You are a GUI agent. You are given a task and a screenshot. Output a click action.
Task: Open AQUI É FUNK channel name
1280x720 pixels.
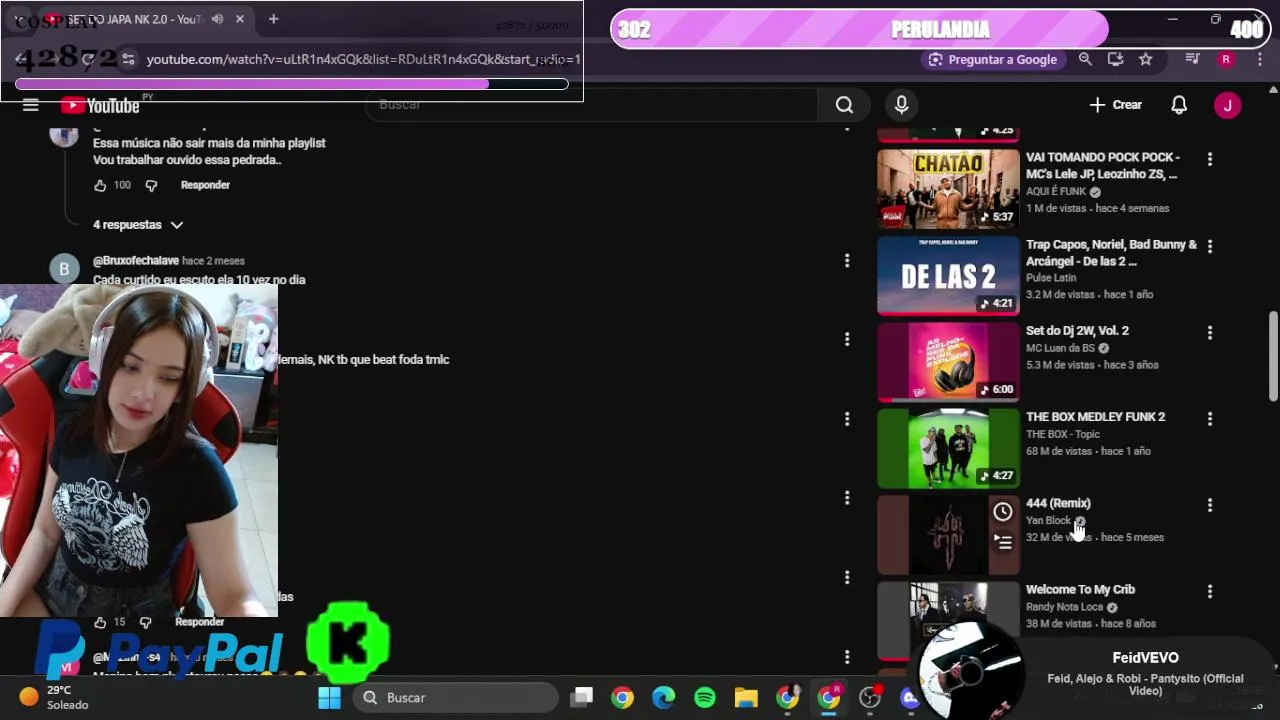(x=1056, y=191)
